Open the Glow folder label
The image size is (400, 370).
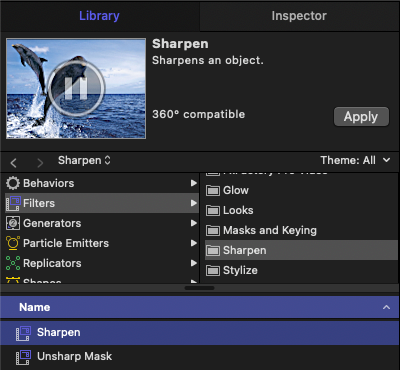point(236,190)
